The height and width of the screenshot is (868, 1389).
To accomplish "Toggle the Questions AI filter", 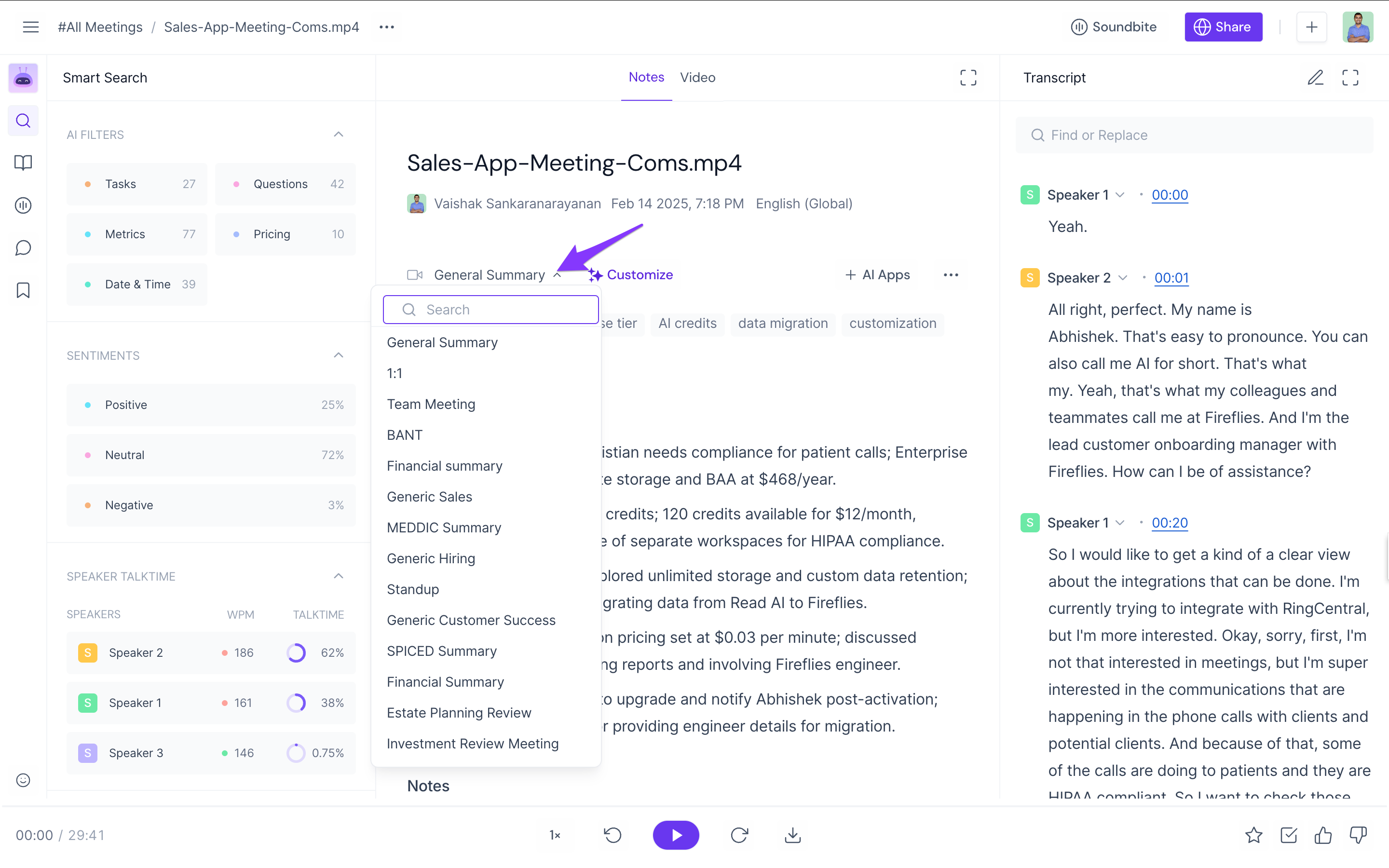I will 285,184.
